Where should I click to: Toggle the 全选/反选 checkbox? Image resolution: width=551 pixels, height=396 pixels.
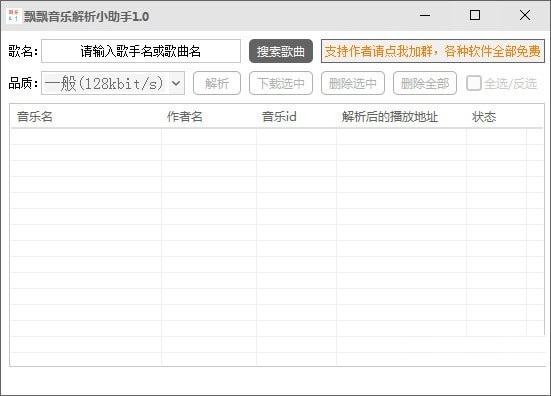click(x=473, y=84)
